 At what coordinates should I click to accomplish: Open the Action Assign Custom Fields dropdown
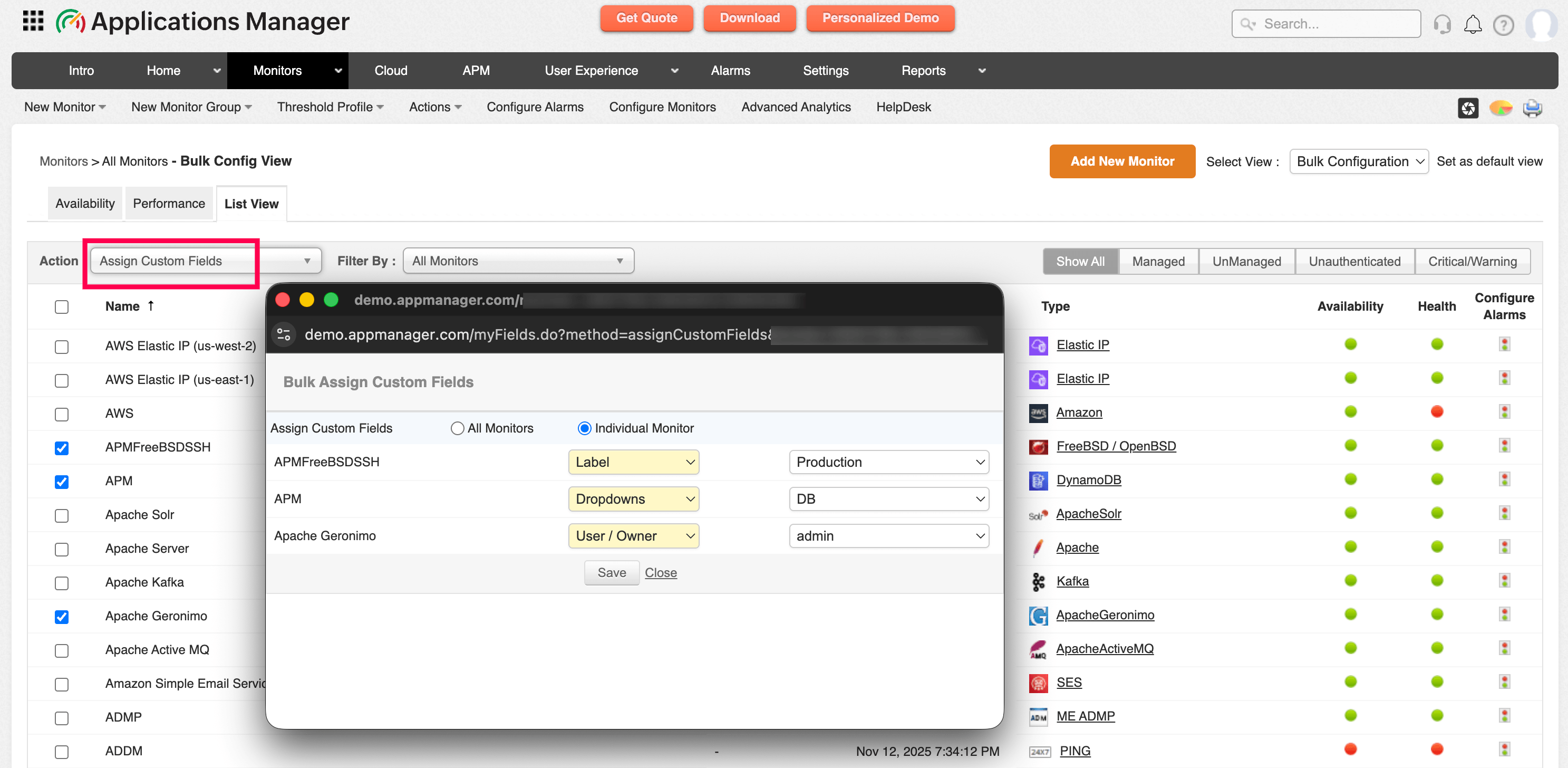206,261
